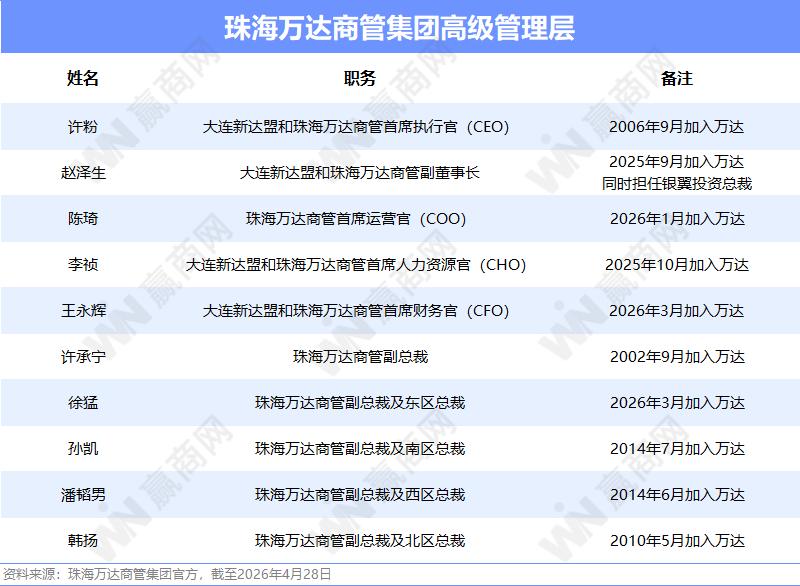Click the name 许承宁
The image size is (800, 586).
83,356
